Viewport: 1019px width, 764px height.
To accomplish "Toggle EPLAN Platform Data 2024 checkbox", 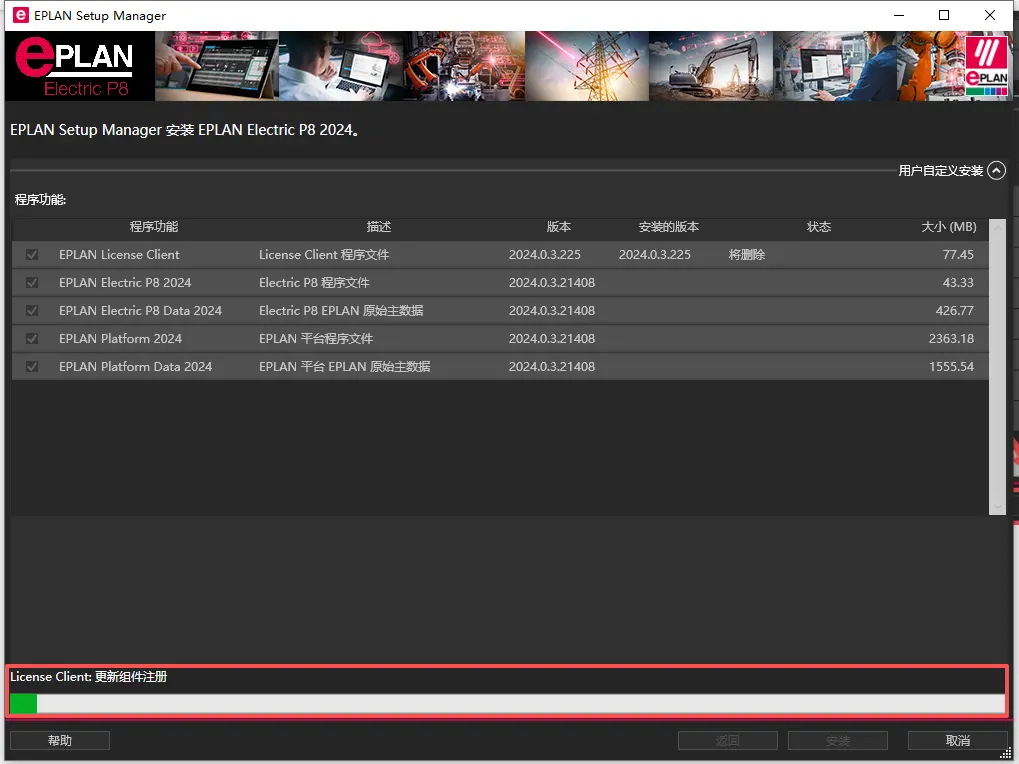I will pos(32,366).
